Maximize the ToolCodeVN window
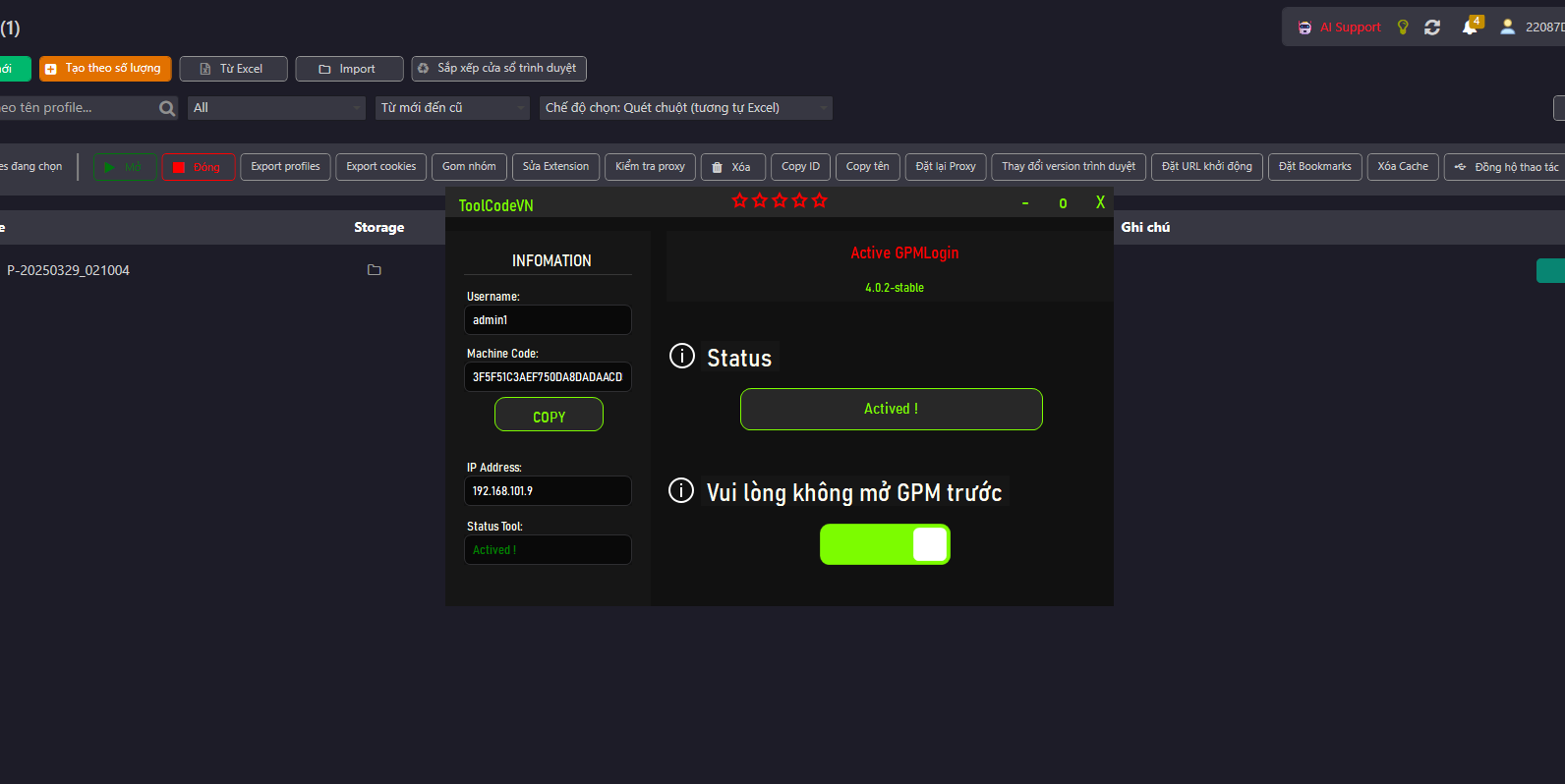This screenshot has height=784, width=1565. pyautogui.click(x=1063, y=203)
